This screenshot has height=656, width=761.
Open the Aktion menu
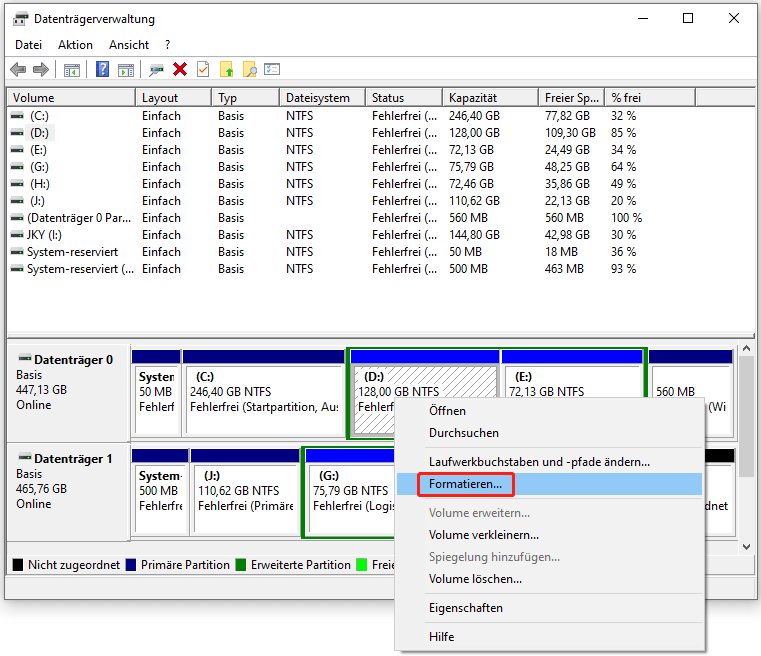click(75, 45)
